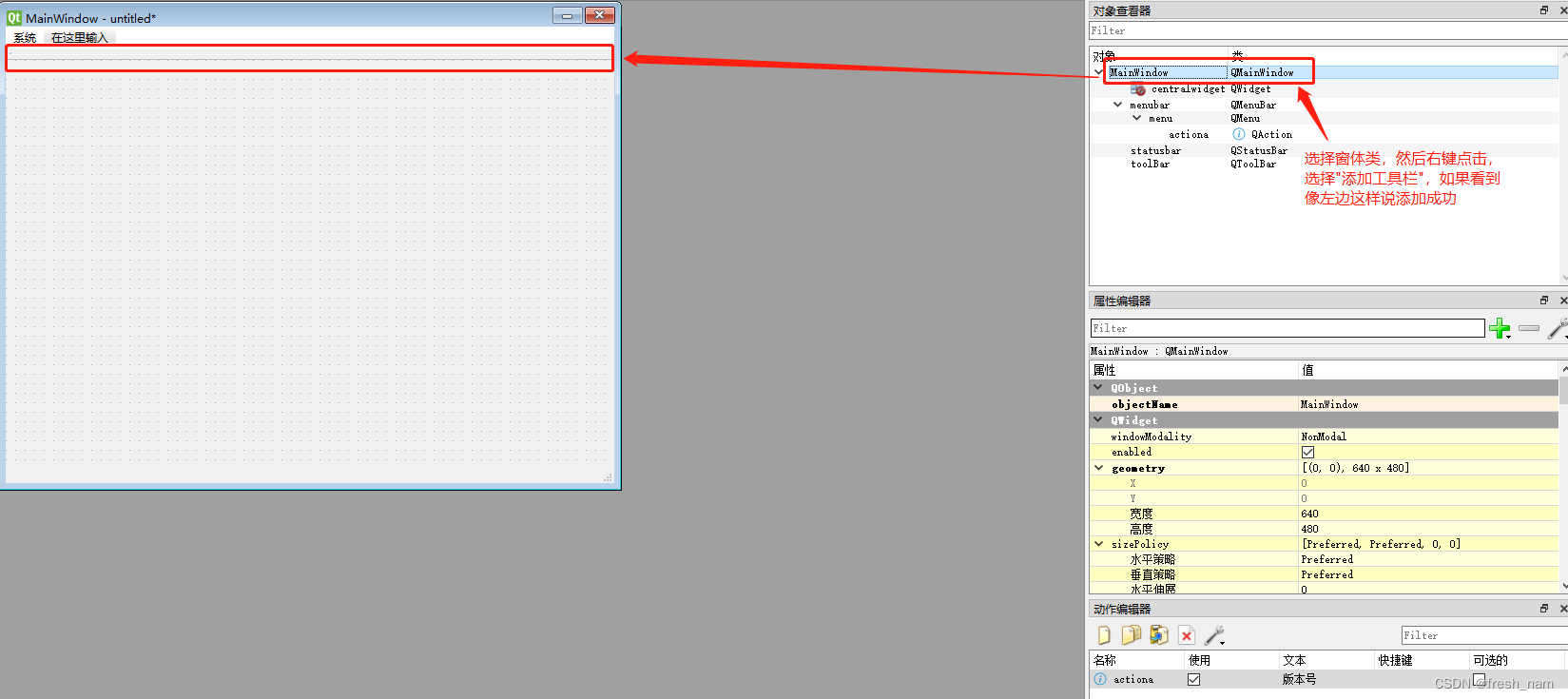Click the Copy action icon in action editor
Screen dimensions: 1568x699
click(1132, 635)
